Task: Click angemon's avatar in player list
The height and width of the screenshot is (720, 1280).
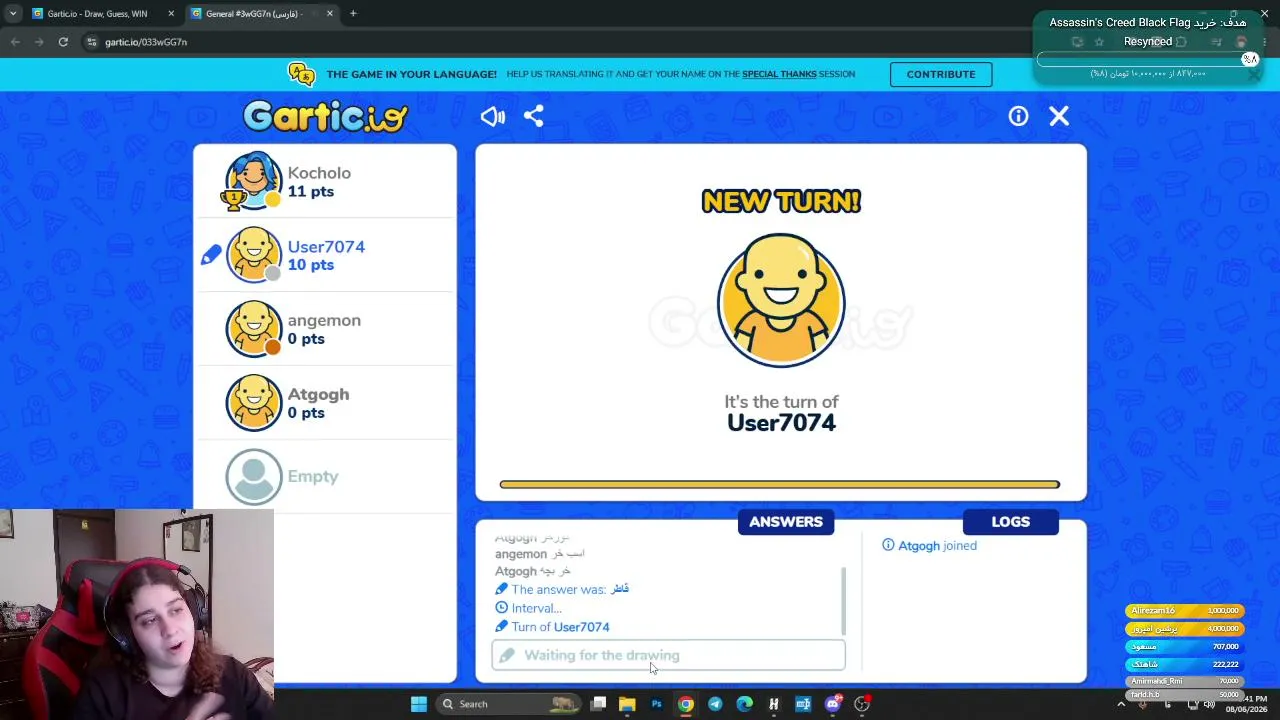Action: click(x=254, y=329)
